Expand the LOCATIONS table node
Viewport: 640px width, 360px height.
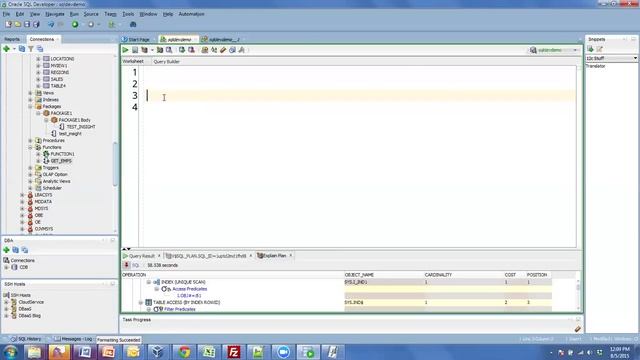38,59
